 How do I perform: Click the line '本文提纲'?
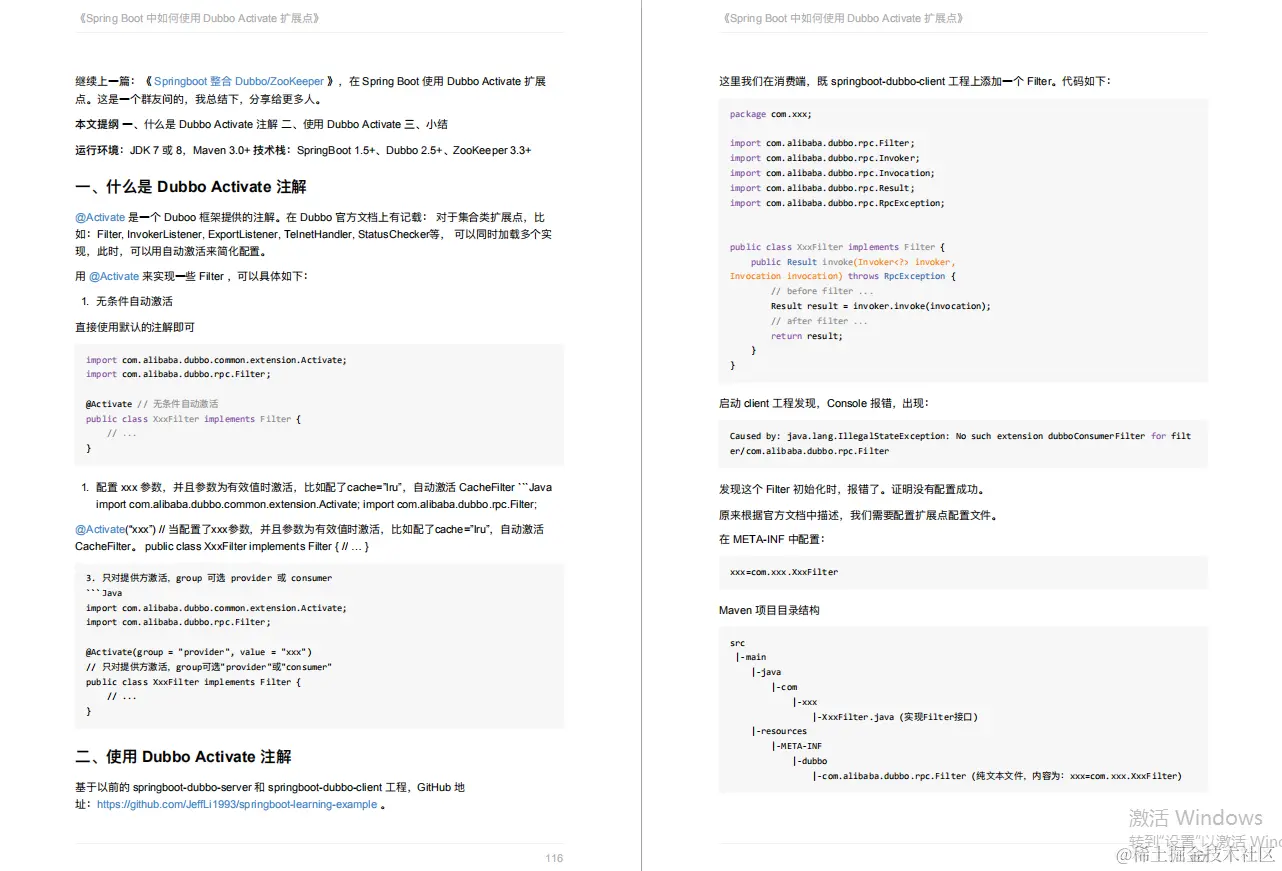tap(261, 124)
